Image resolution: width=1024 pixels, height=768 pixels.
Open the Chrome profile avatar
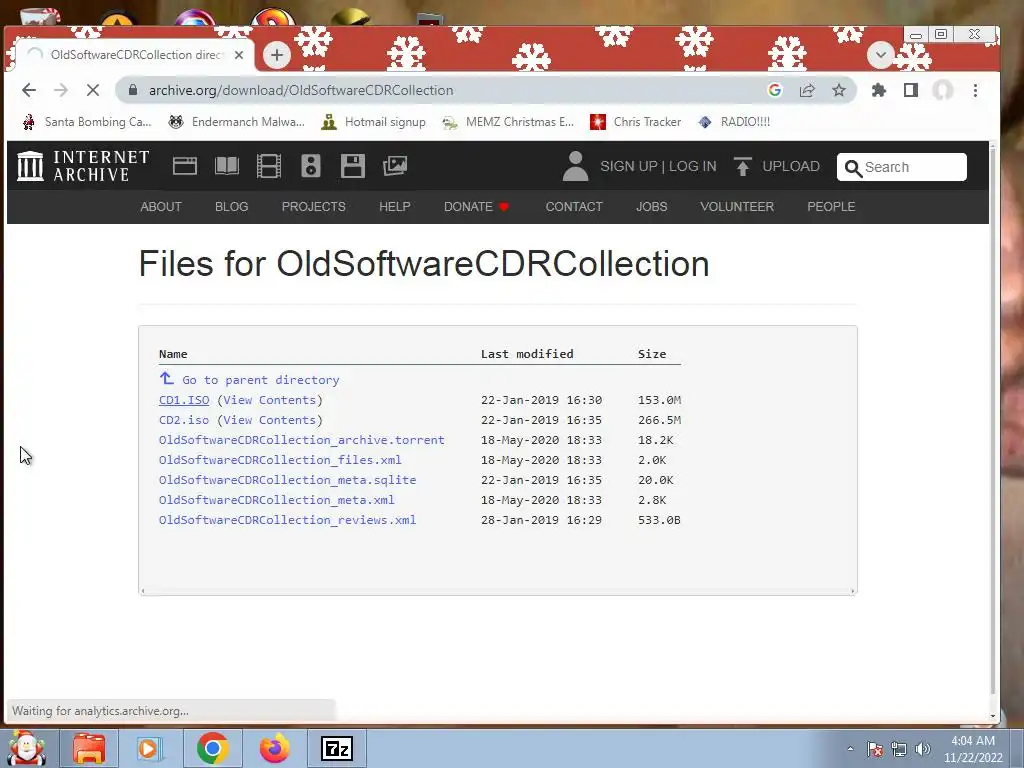point(942,90)
